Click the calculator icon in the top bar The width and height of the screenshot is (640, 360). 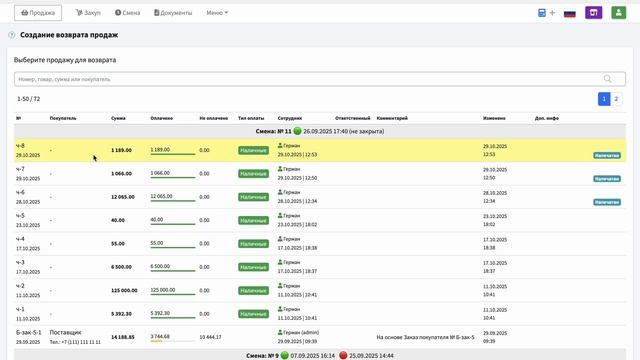coord(542,13)
